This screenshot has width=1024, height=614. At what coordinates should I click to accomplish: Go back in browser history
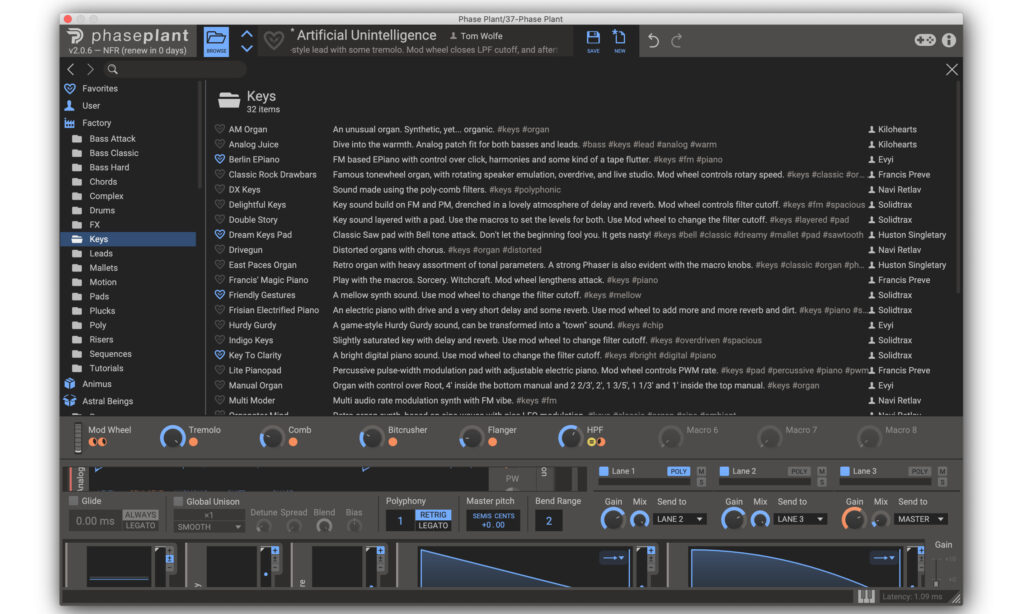point(71,69)
